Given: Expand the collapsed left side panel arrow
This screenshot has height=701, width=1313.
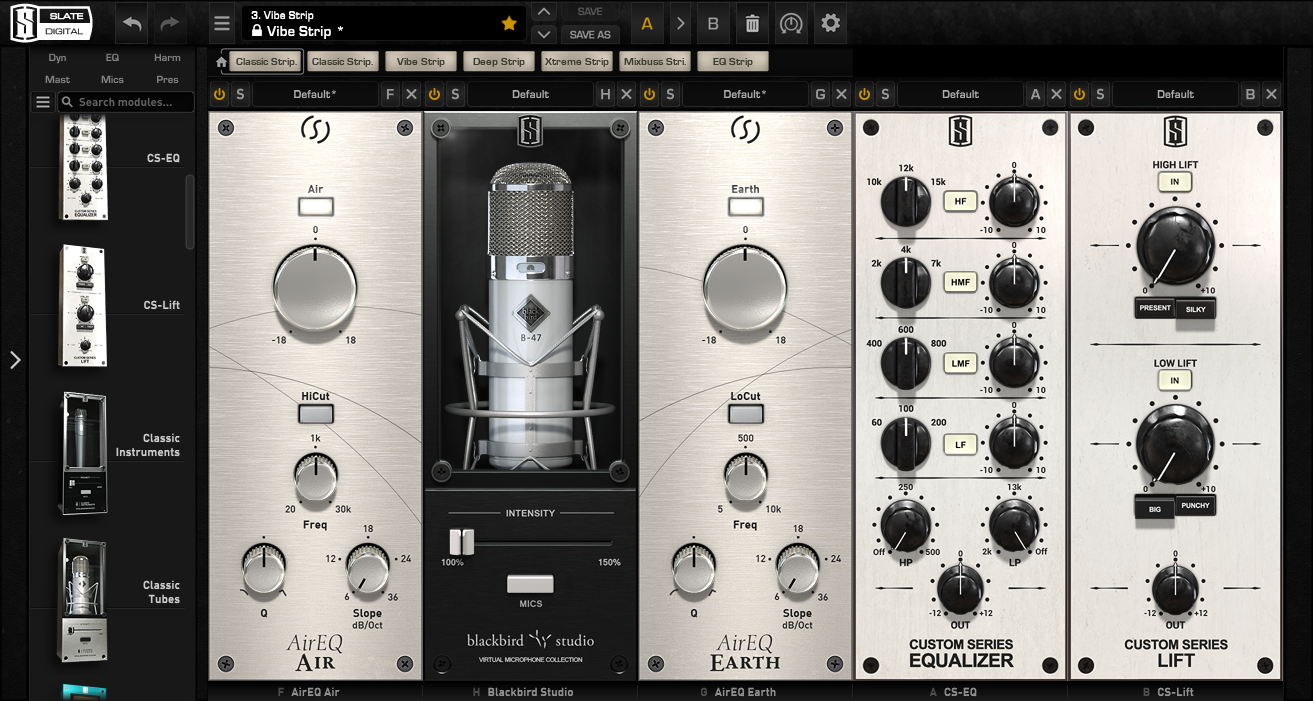Looking at the screenshot, I should 15,360.
